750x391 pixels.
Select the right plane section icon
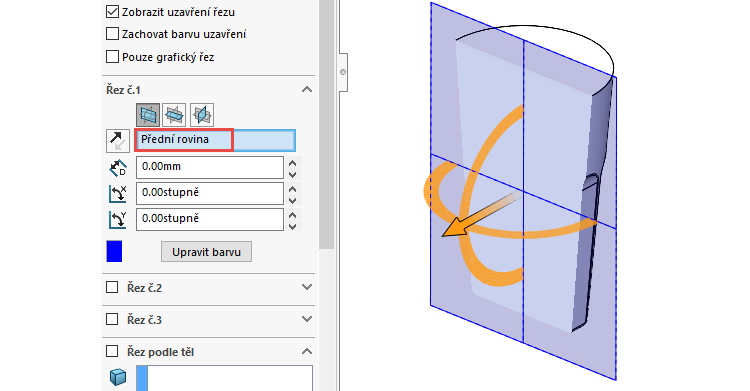coord(201,115)
